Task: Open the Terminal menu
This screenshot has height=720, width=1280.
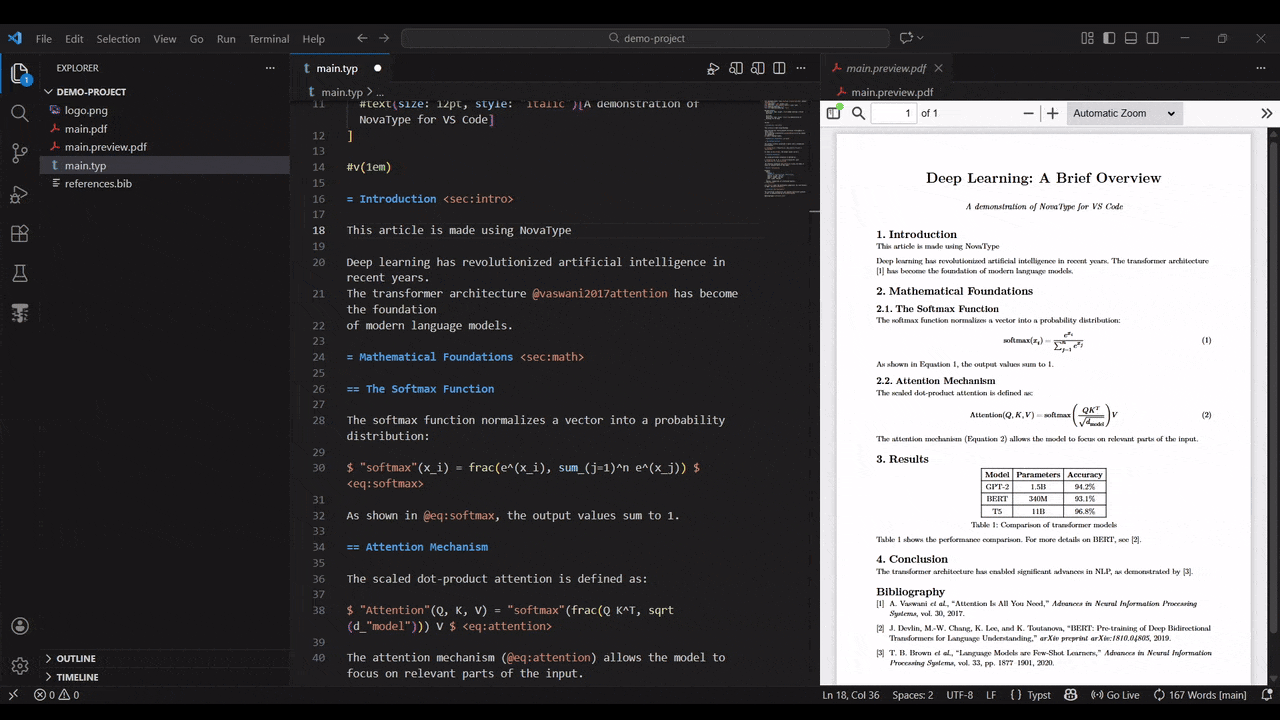Action: [268, 38]
